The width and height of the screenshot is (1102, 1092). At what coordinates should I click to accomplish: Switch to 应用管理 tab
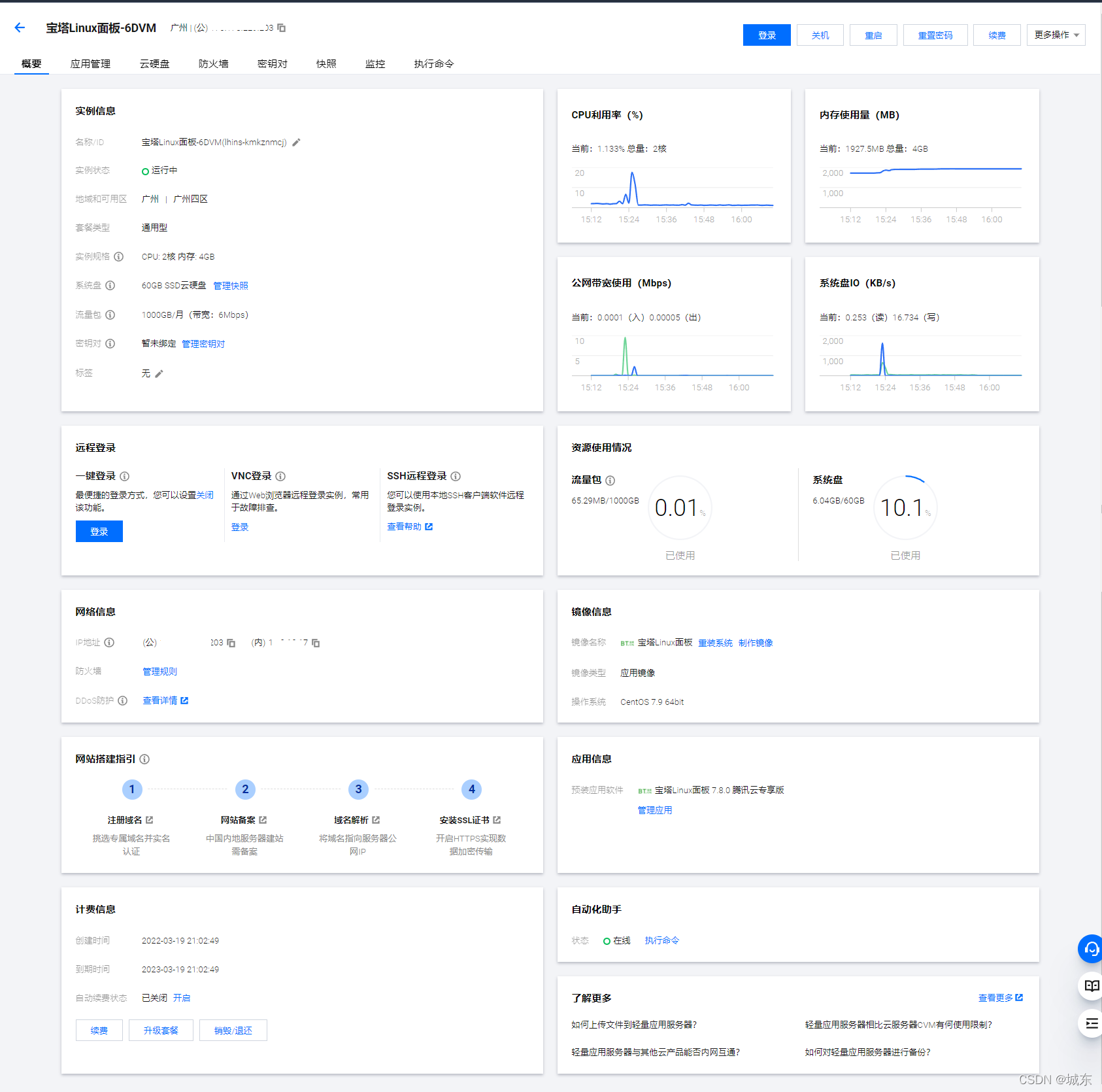[90, 63]
